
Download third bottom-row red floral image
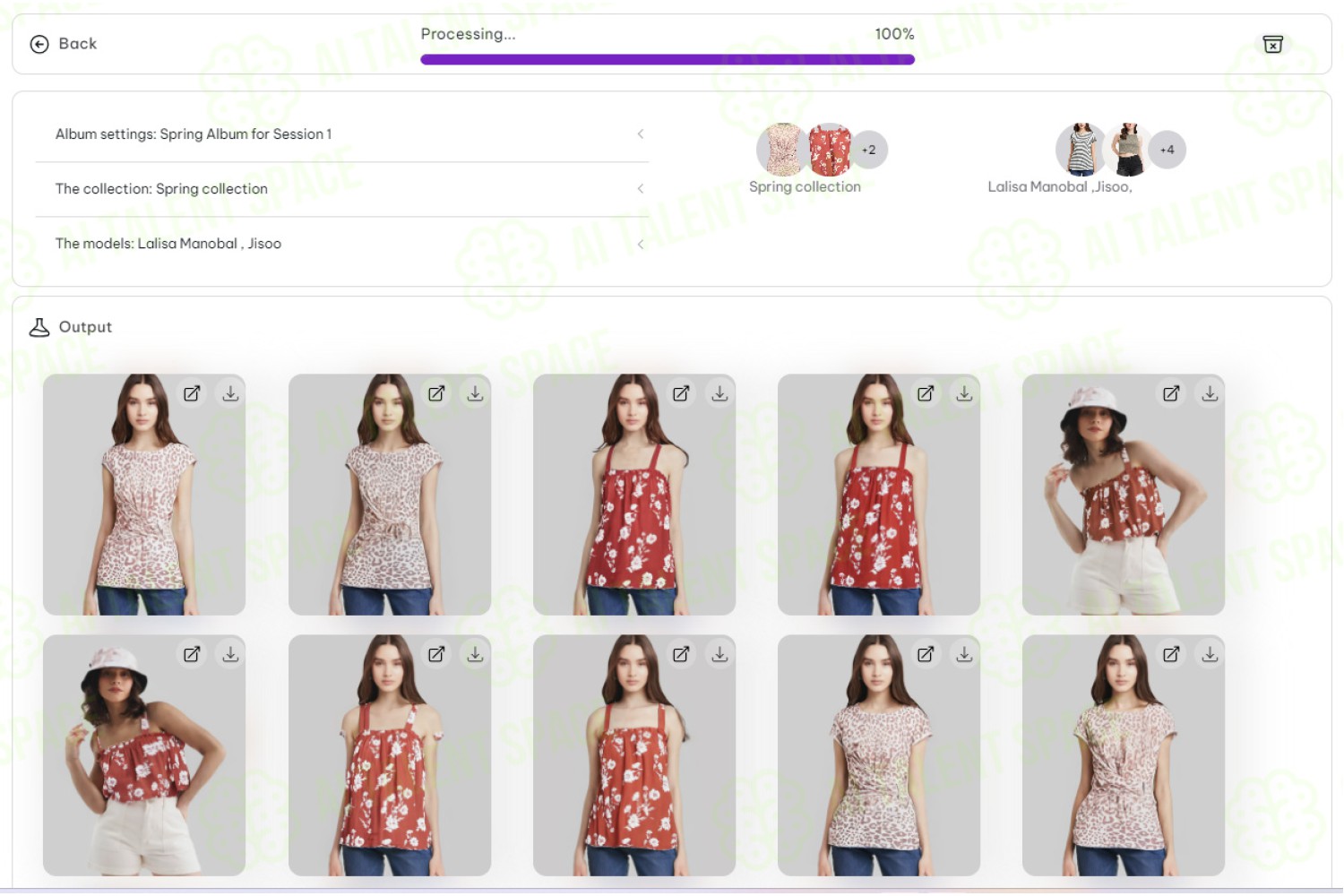(x=719, y=654)
